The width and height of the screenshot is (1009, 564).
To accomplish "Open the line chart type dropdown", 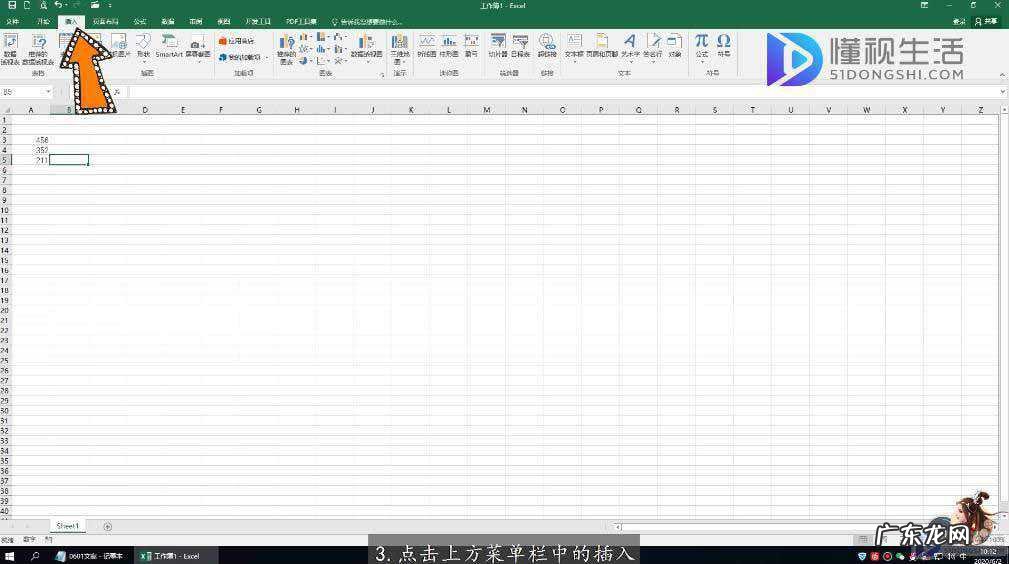I will (305, 49).
